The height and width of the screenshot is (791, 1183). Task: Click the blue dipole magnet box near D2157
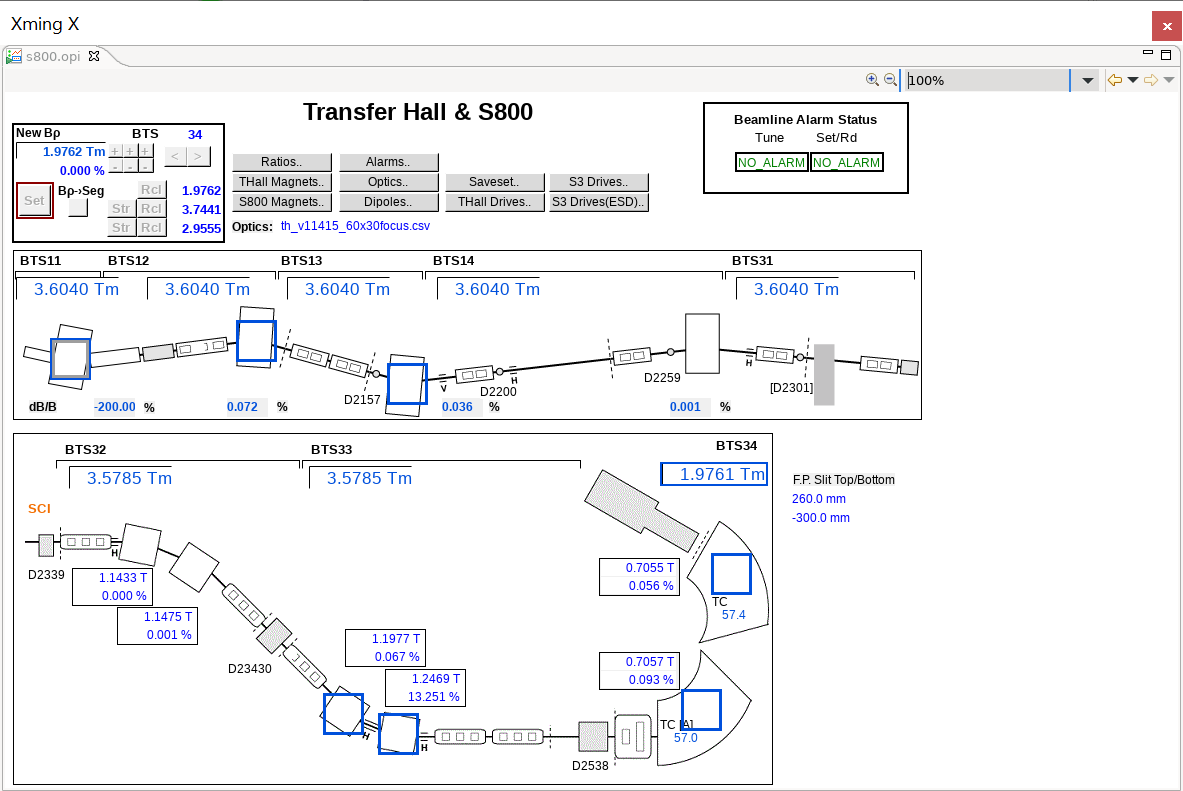tap(407, 384)
